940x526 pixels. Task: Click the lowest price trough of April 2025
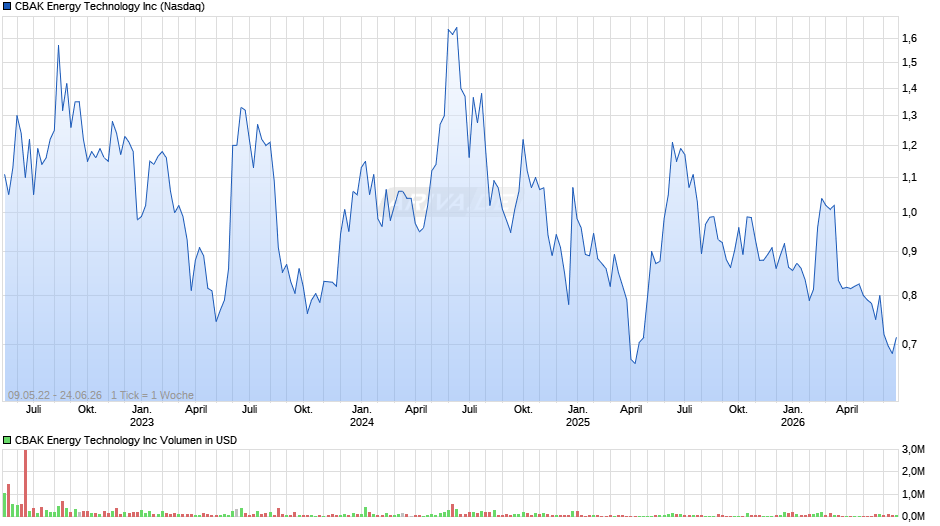635,363
